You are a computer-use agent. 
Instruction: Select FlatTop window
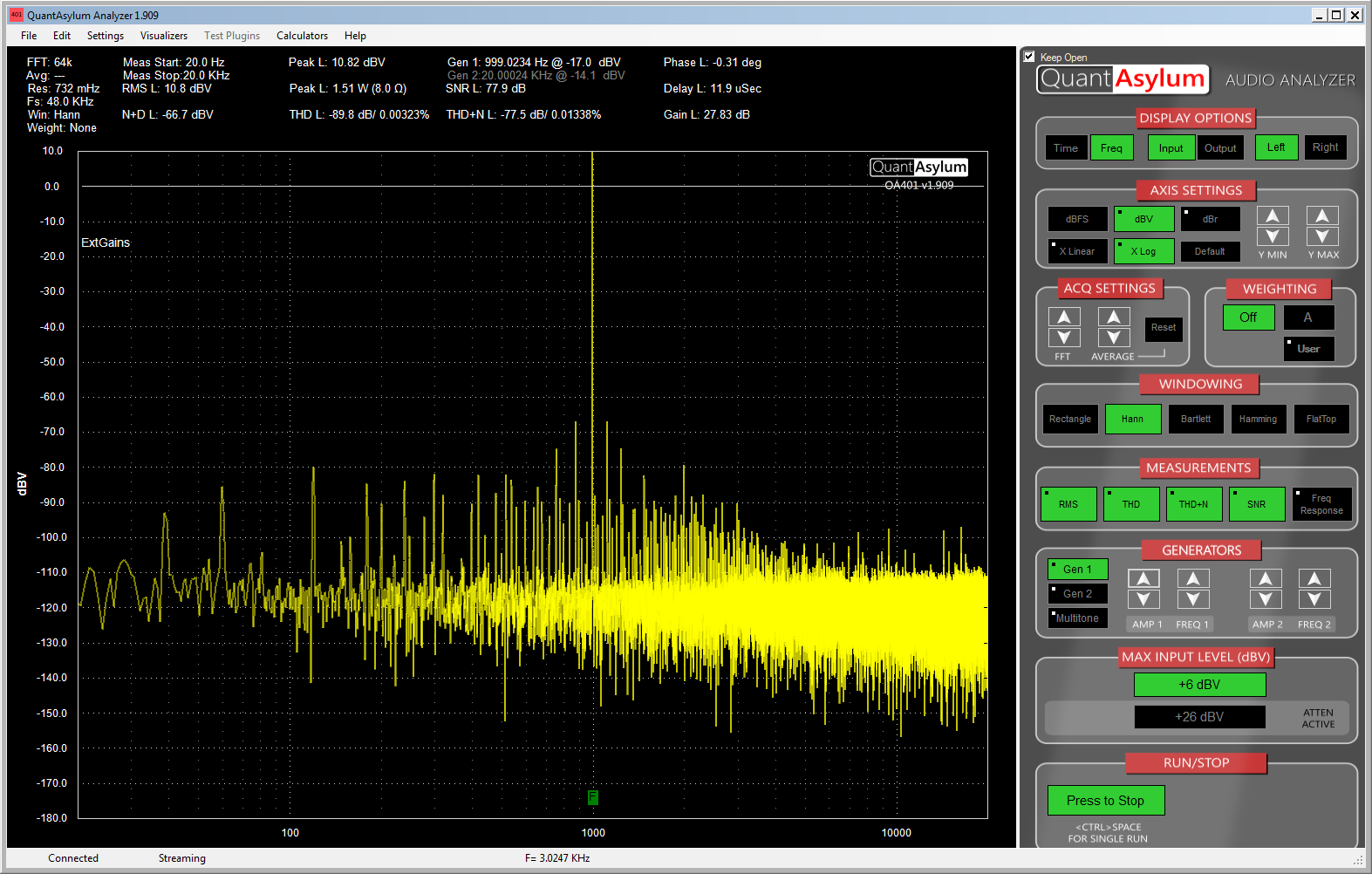1321,420
